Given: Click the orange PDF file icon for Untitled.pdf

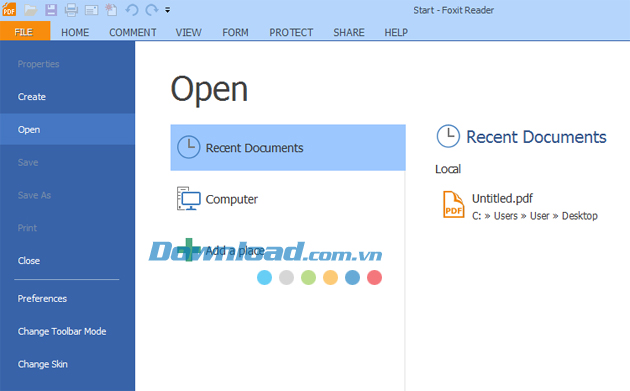Looking at the screenshot, I should point(454,205).
